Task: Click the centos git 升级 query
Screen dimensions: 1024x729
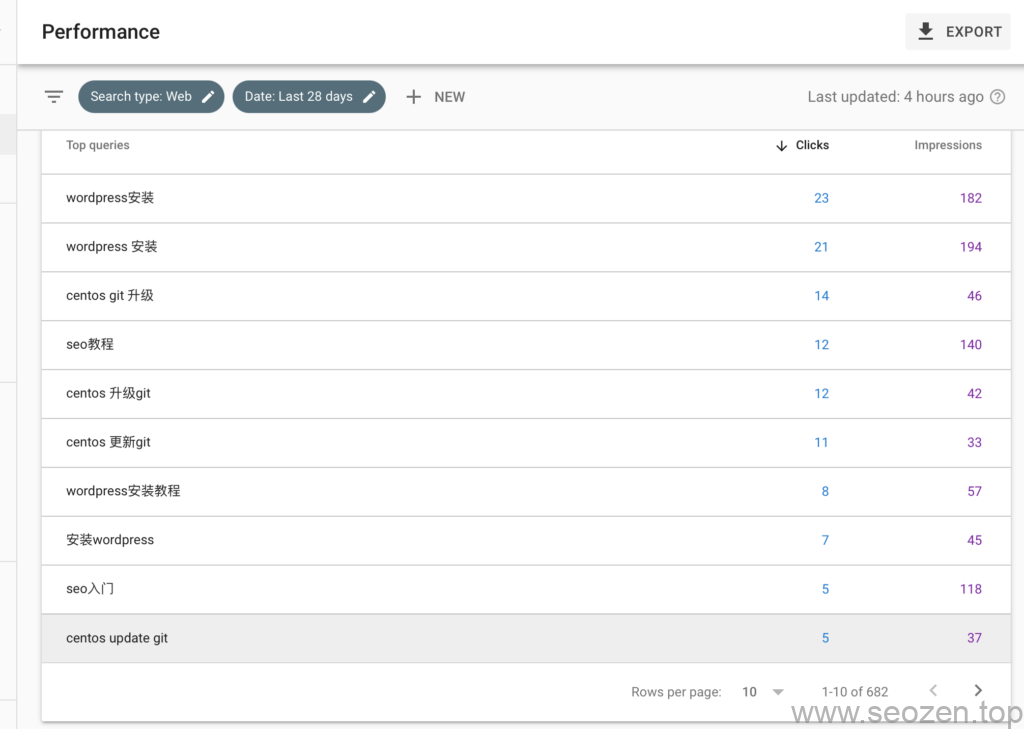Action: click(x=110, y=296)
